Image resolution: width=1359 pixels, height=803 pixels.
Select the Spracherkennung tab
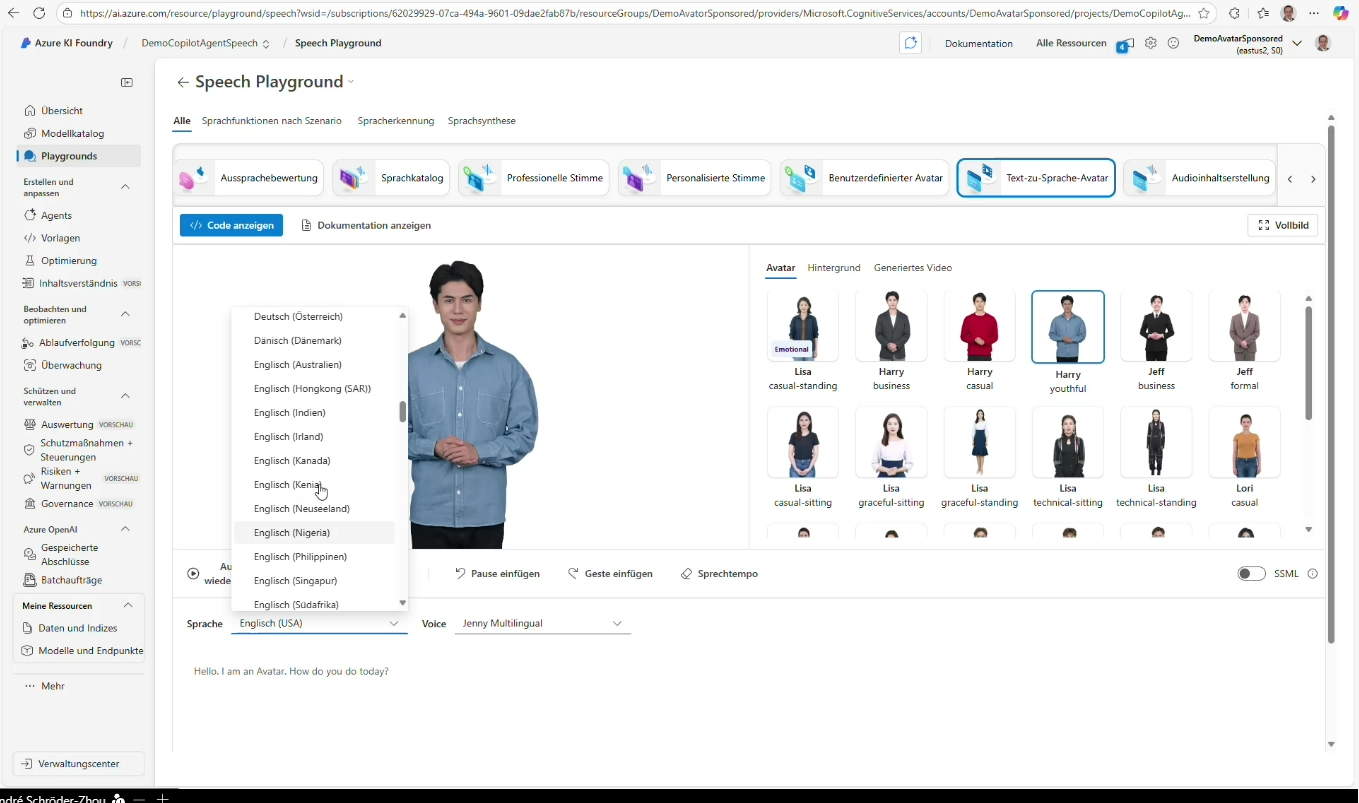click(395, 121)
